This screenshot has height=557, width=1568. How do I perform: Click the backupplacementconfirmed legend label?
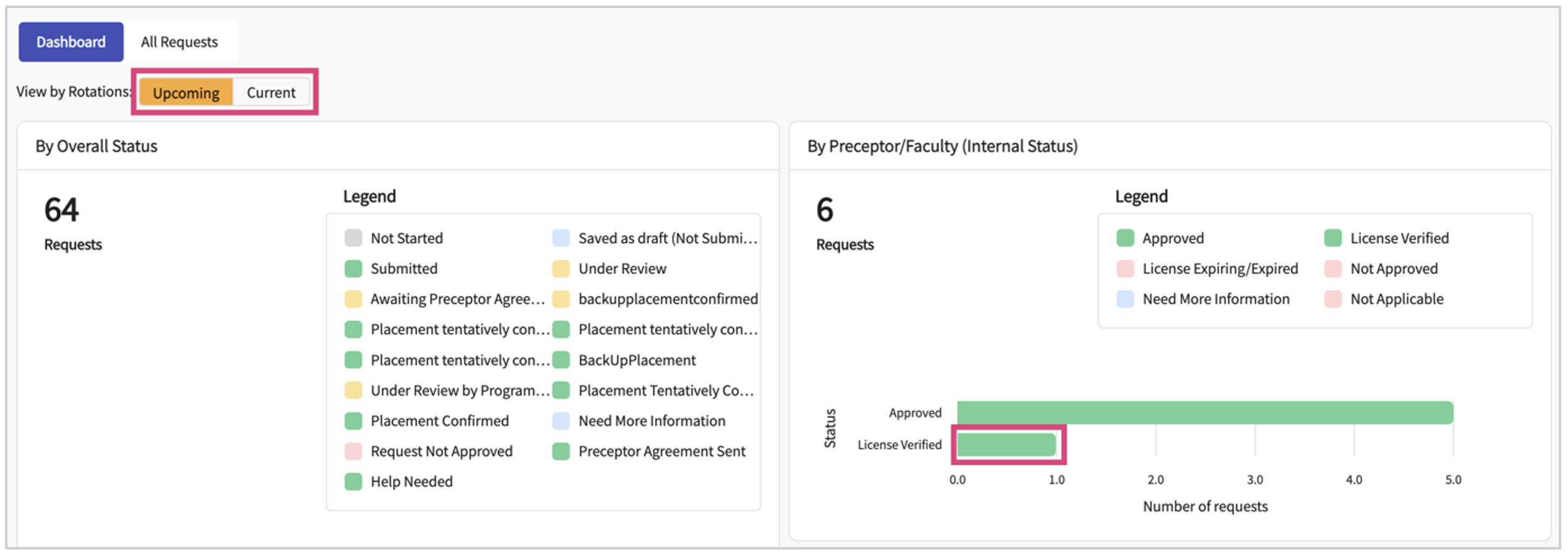click(x=668, y=299)
